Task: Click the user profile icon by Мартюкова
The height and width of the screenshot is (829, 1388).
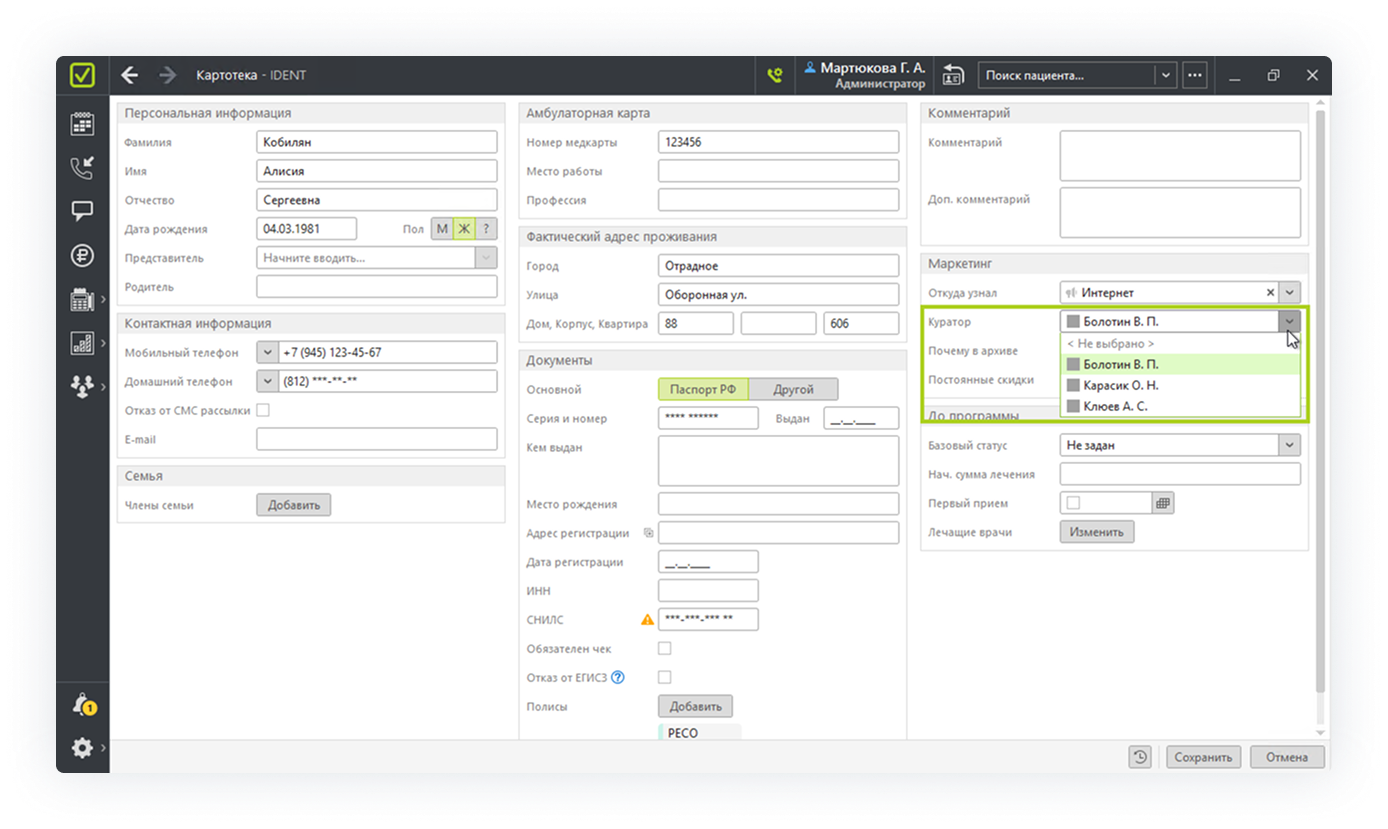Action: coord(810,69)
